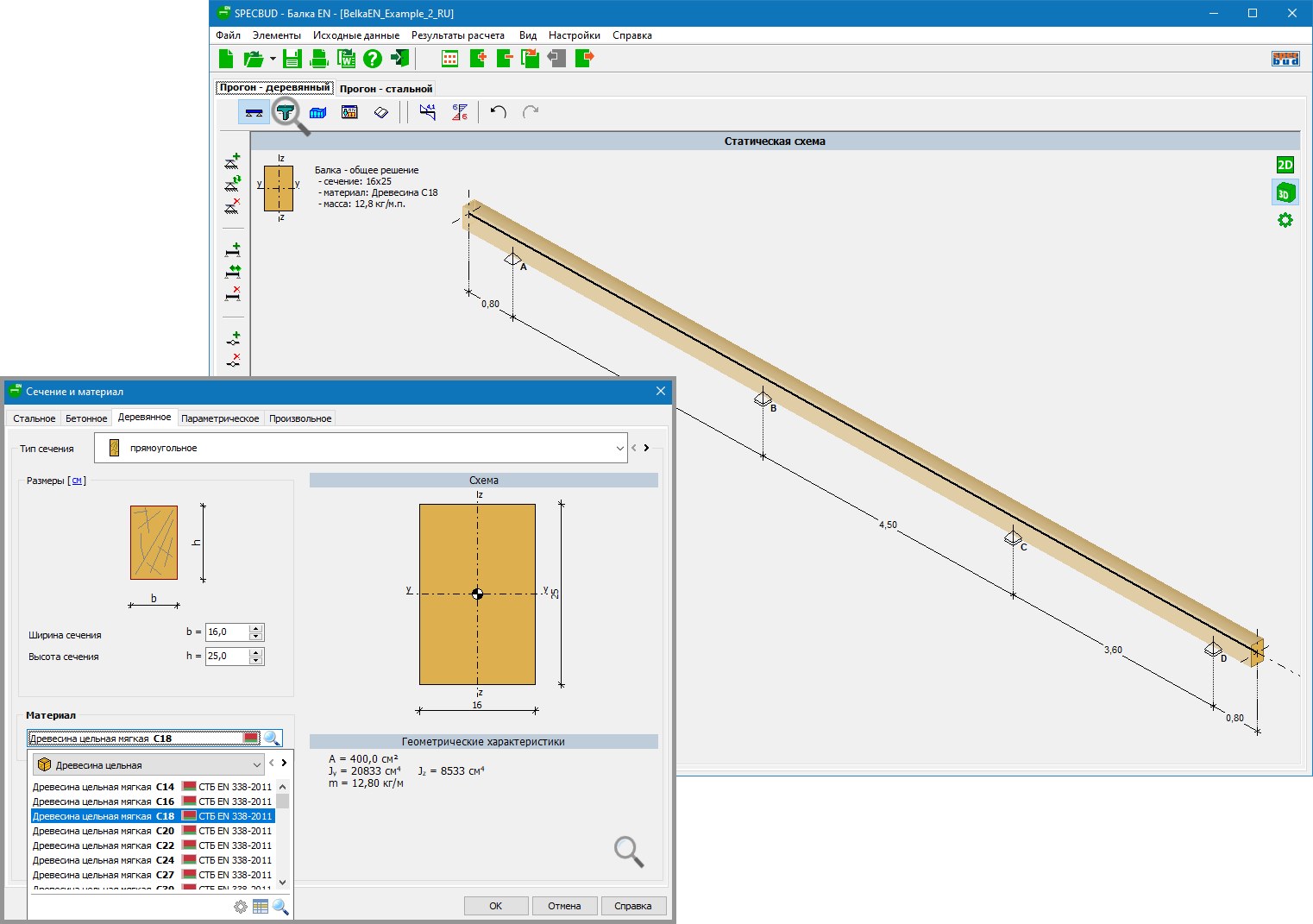Expand the Тип сечения dropdown
Image resolution: width=1313 pixels, height=924 pixels.
click(x=619, y=449)
